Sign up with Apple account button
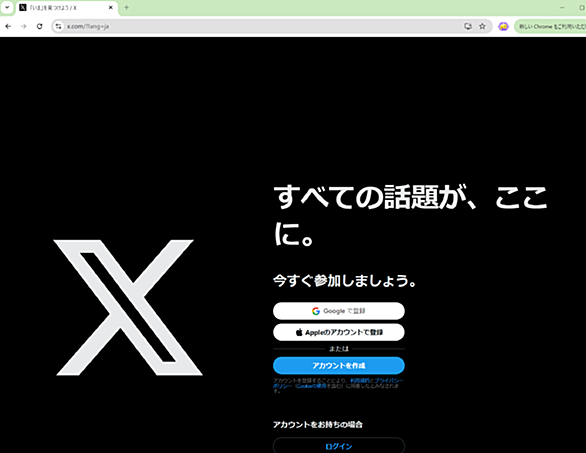The image size is (586, 453). [339, 332]
